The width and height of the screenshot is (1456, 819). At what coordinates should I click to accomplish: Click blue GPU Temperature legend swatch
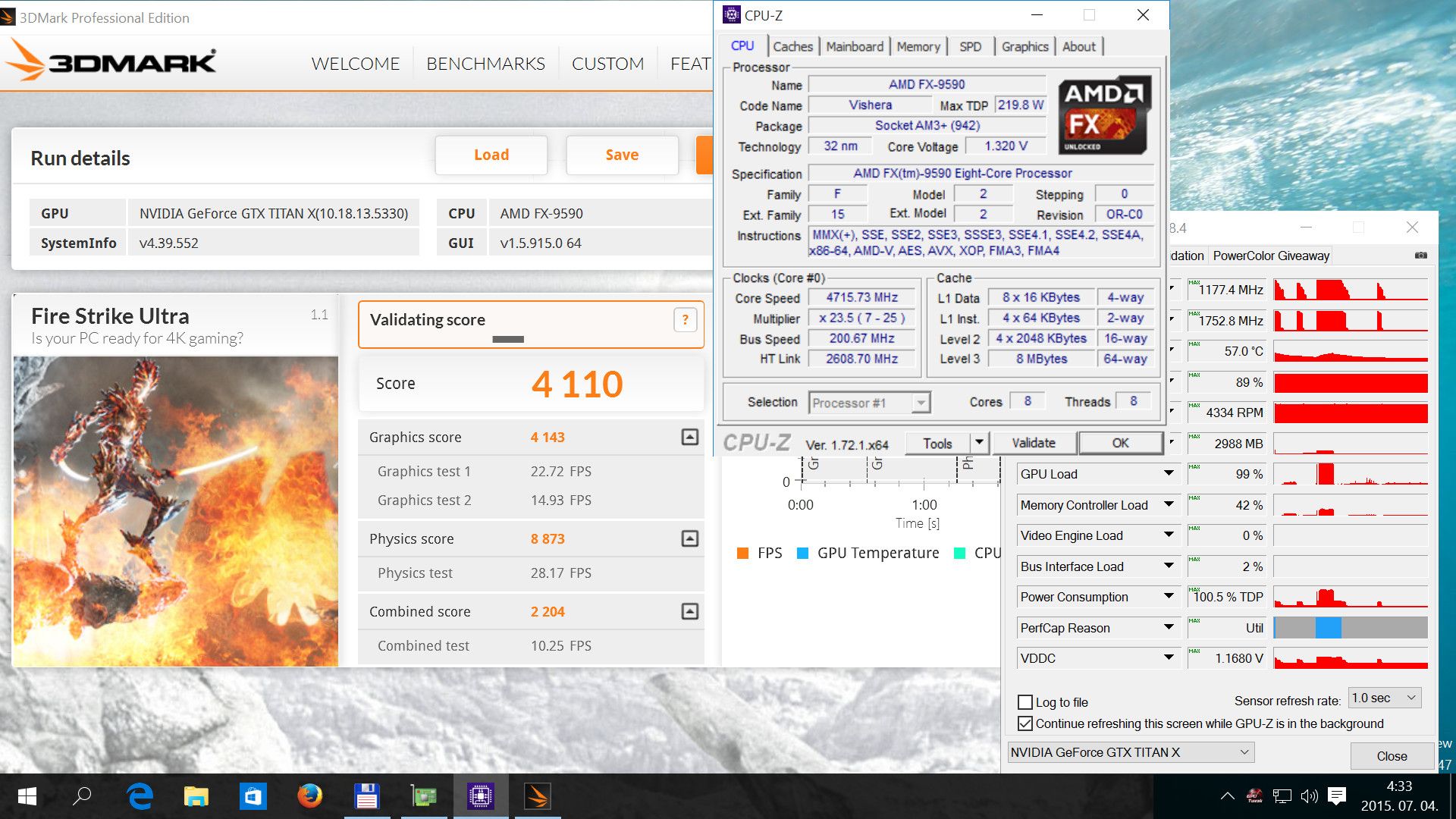(802, 553)
